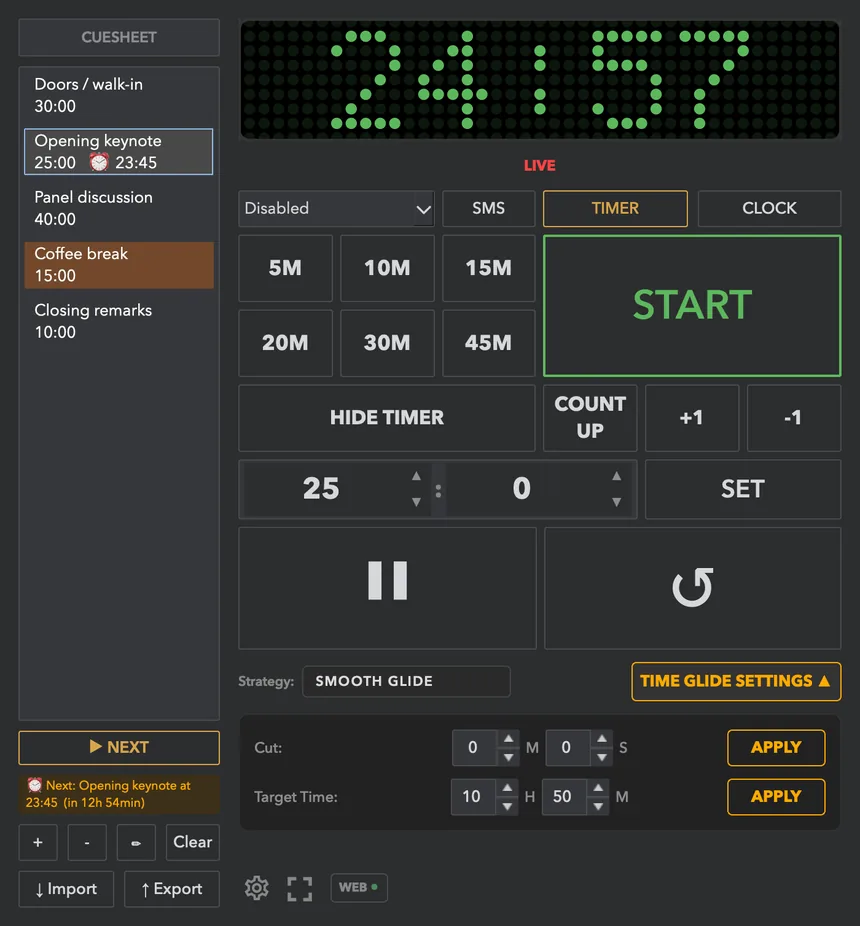Click HIDE TIMER
860x926 pixels.
(x=387, y=418)
